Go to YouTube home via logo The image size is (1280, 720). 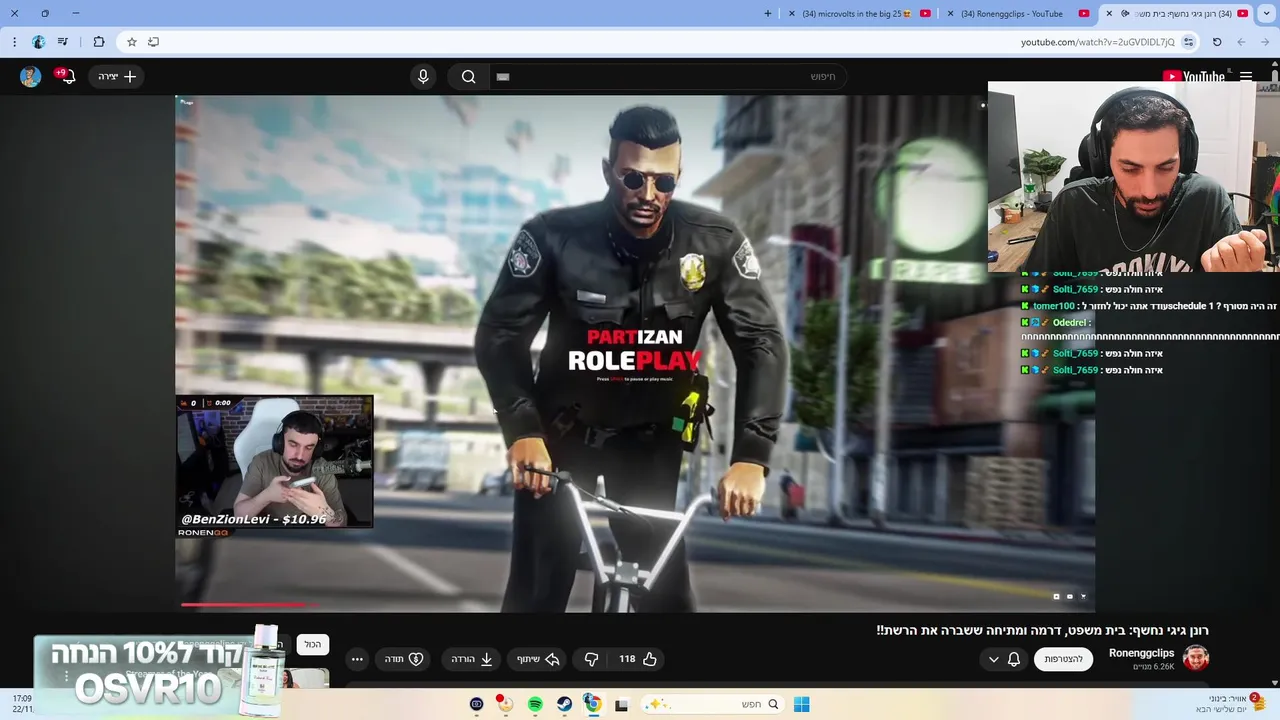pos(1194,76)
